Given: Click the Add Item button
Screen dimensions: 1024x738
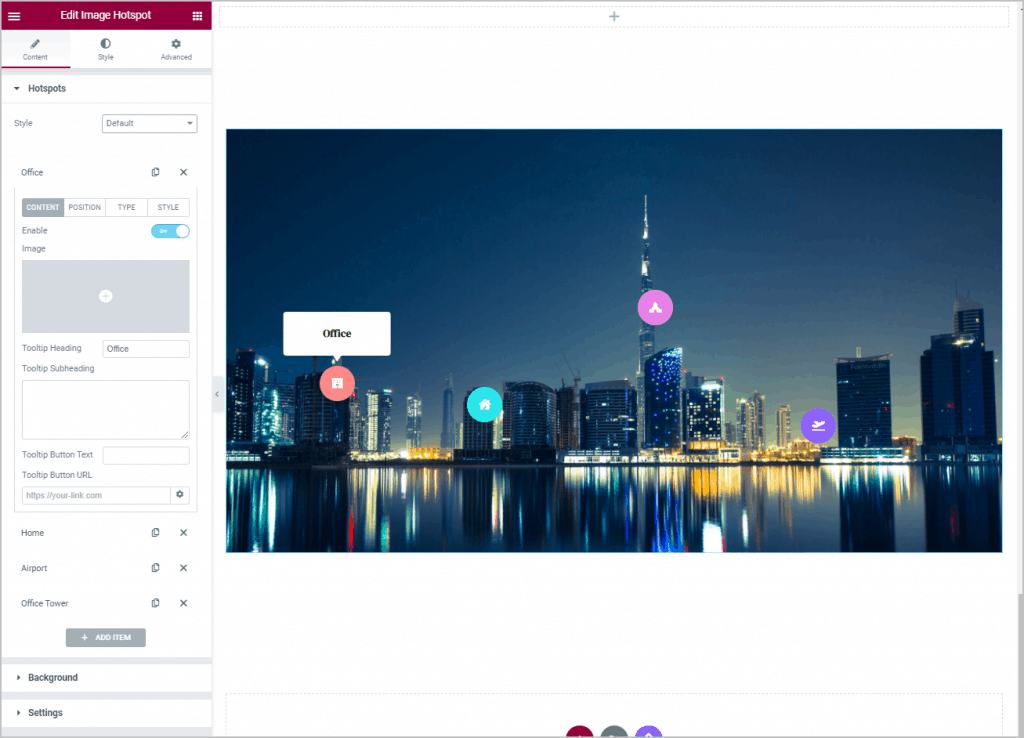Looking at the screenshot, I should point(106,637).
